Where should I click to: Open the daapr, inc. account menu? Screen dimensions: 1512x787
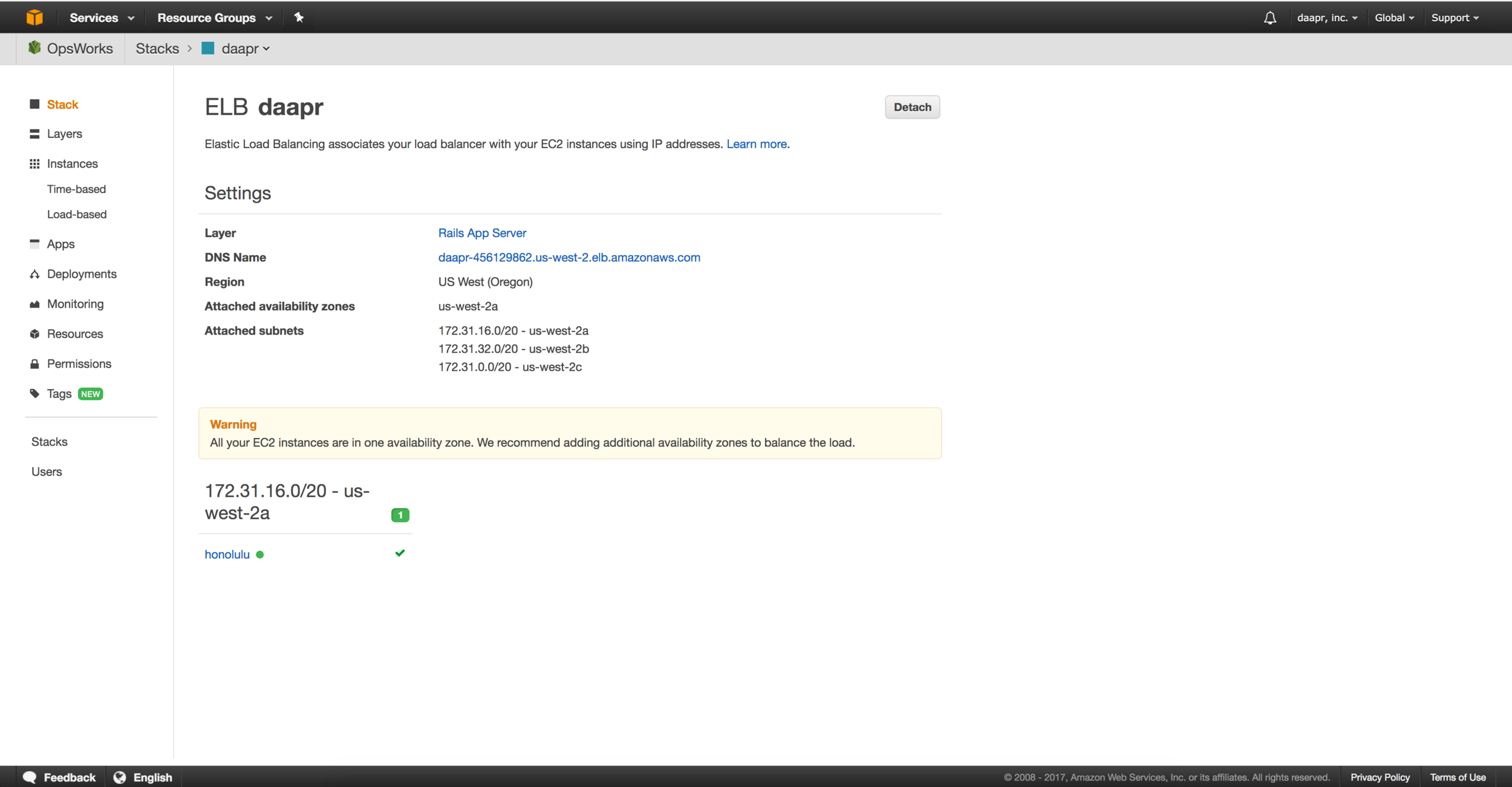click(x=1327, y=18)
